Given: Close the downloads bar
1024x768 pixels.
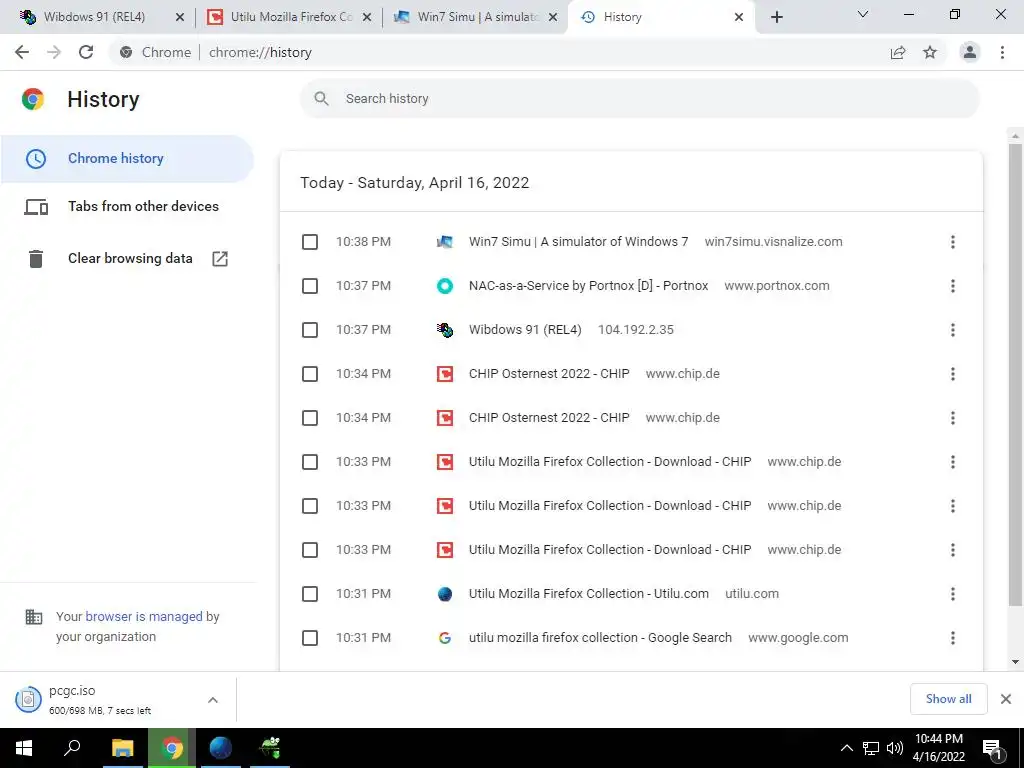Looking at the screenshot, I should pyautogui.click(x=1006, y=699).
